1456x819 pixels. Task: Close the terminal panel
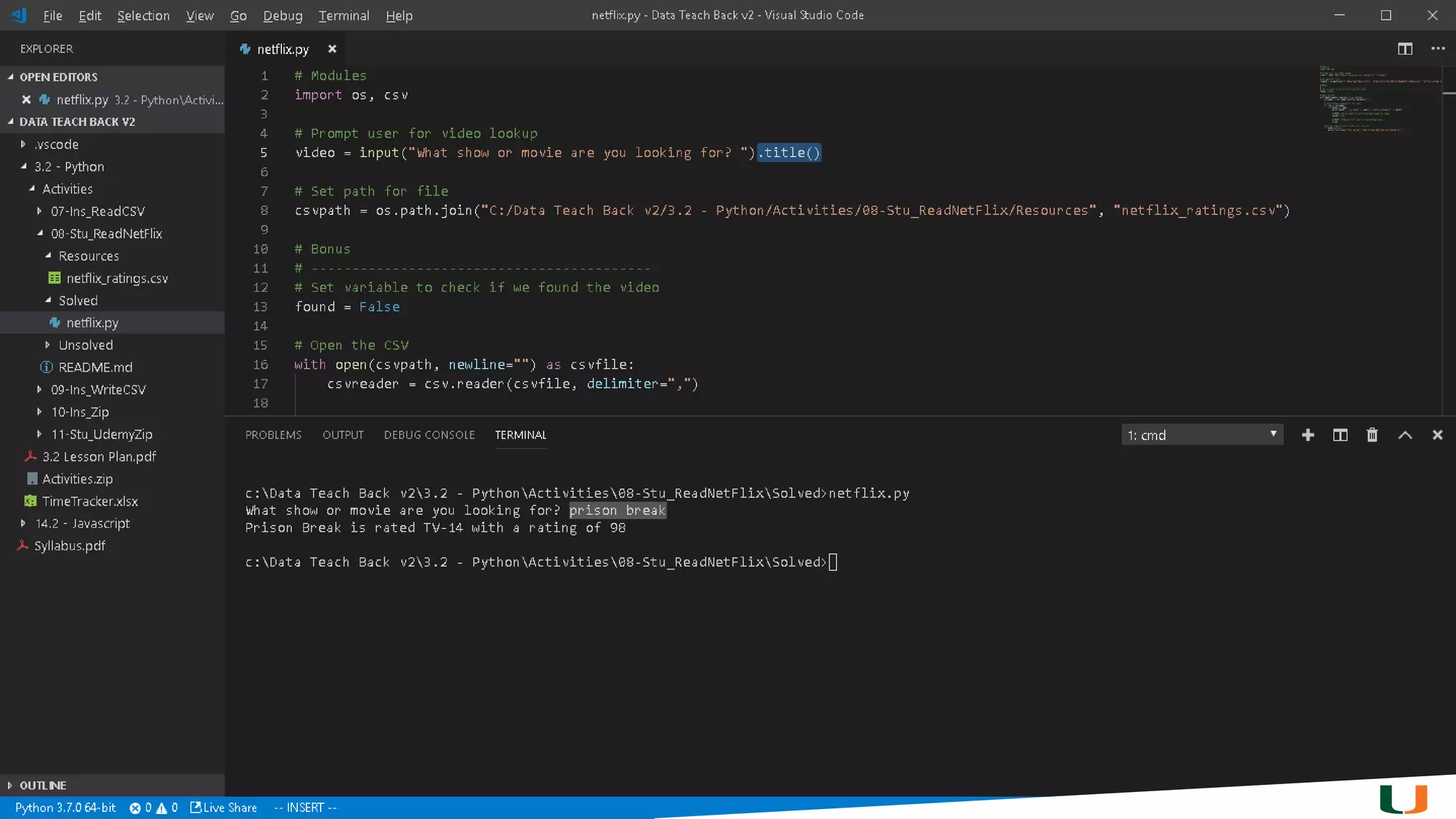1437,435
